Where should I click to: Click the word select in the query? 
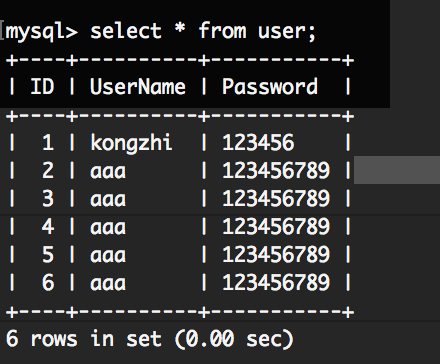click(x=126, y=31)
